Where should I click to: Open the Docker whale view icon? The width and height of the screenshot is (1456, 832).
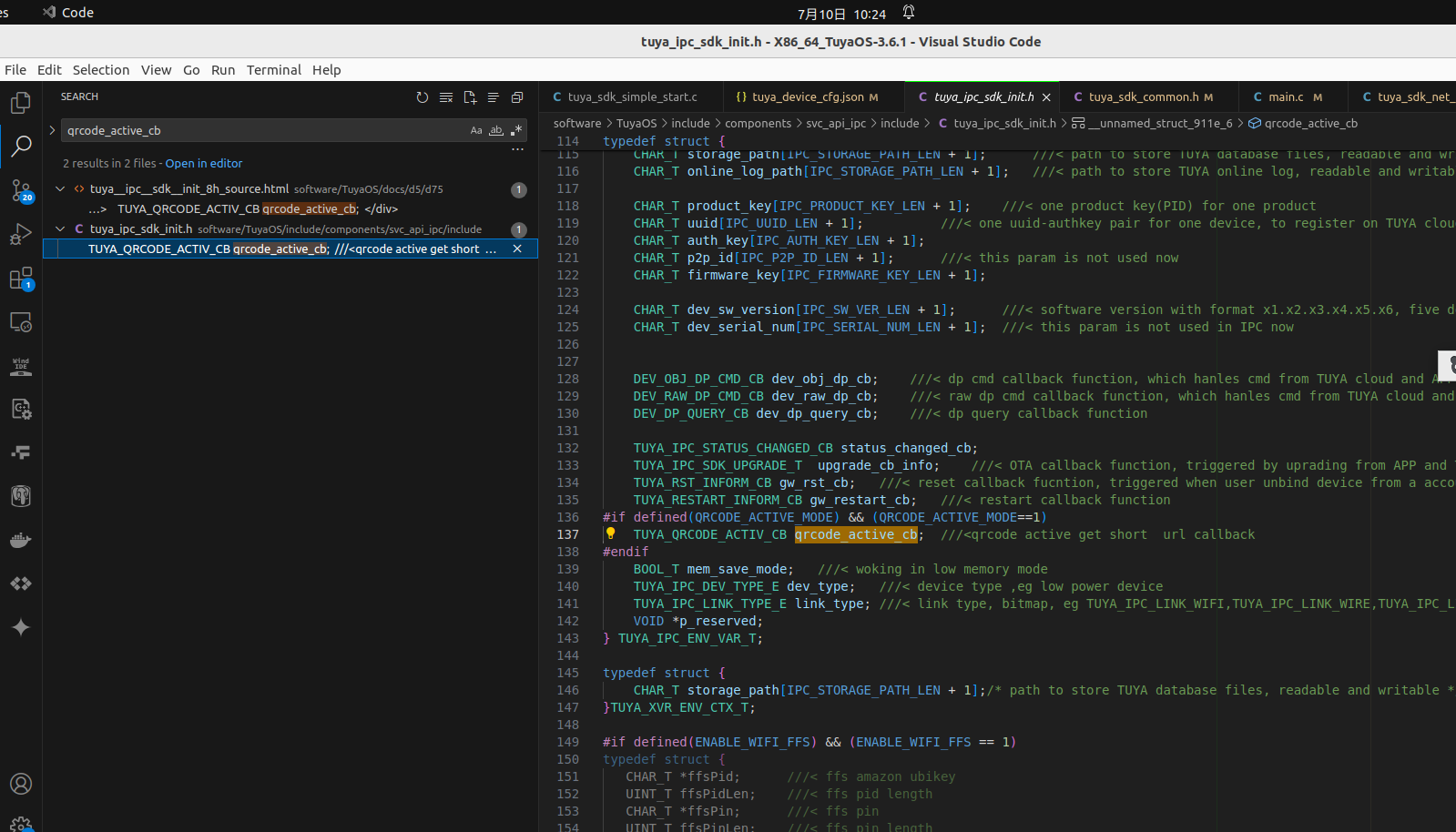[21, 540]
